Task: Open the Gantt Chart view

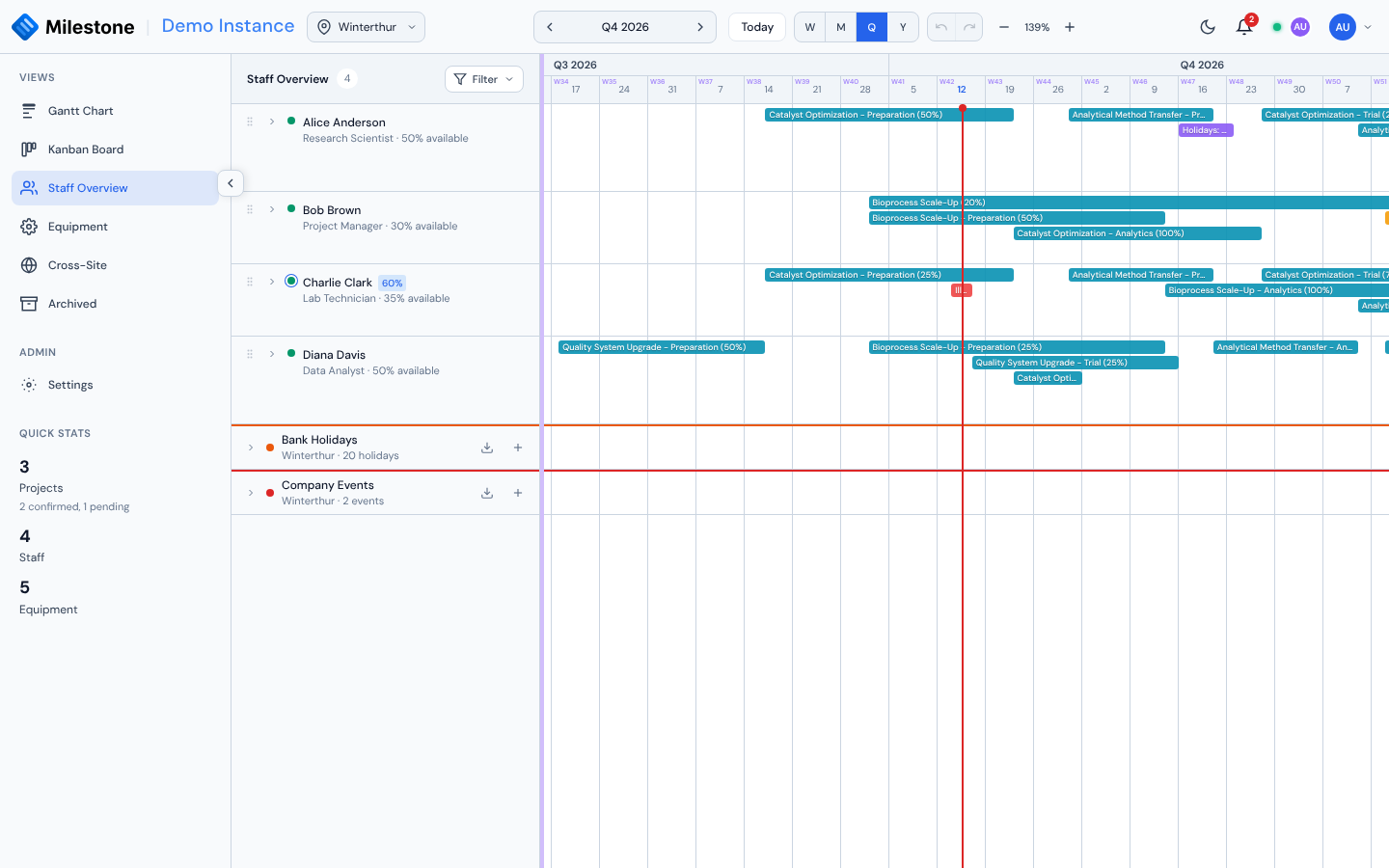Action: [x=115, y=111]
